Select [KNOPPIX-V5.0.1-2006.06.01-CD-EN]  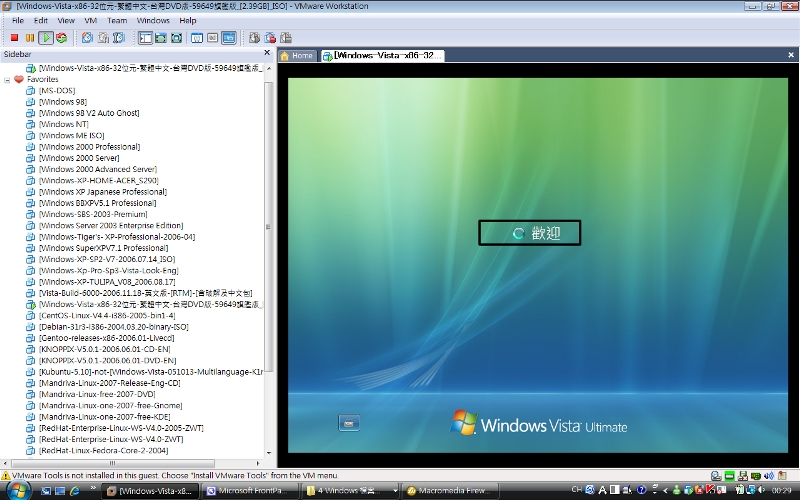point(105,349)
